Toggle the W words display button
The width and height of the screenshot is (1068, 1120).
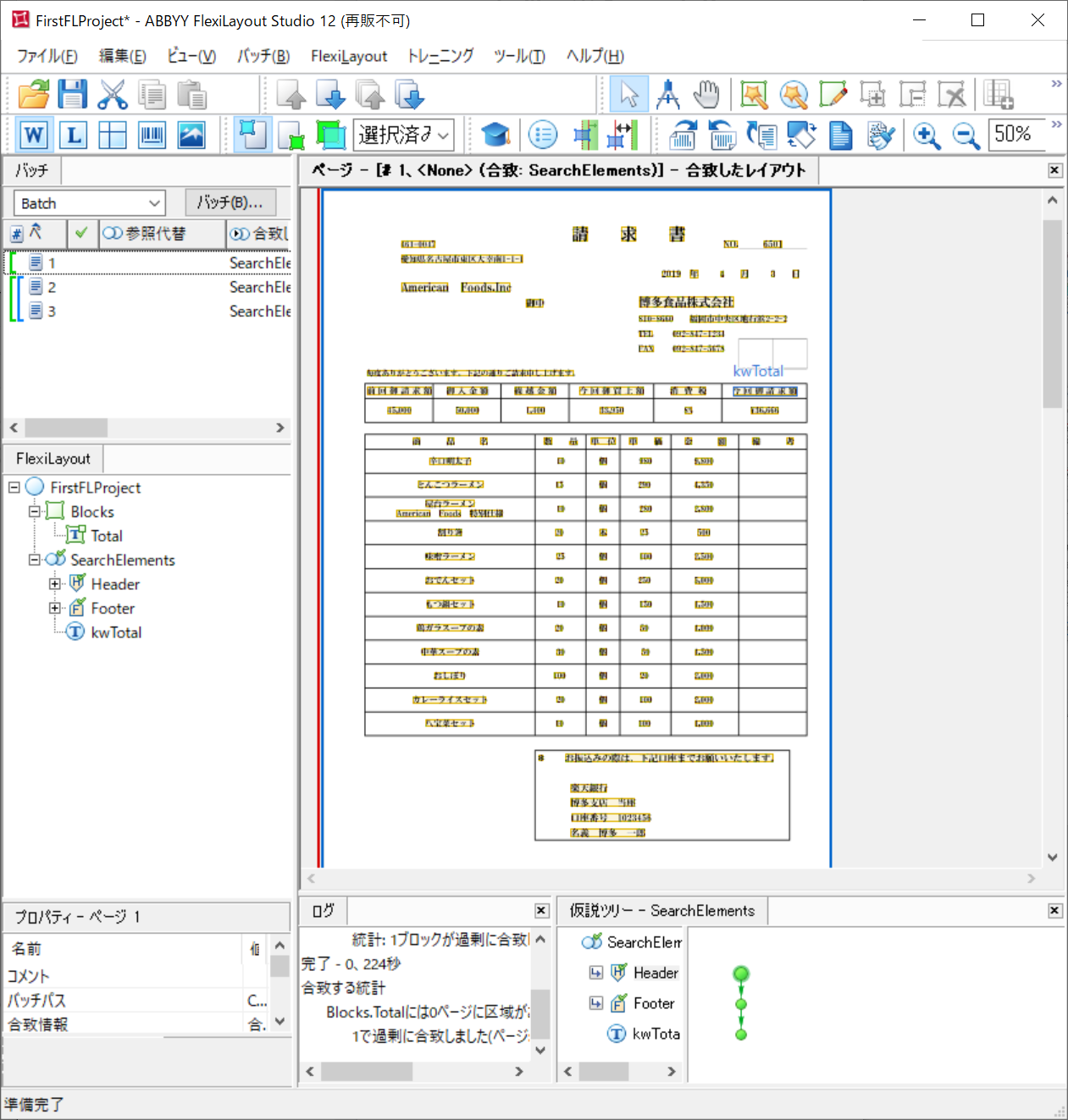(34, 135)
